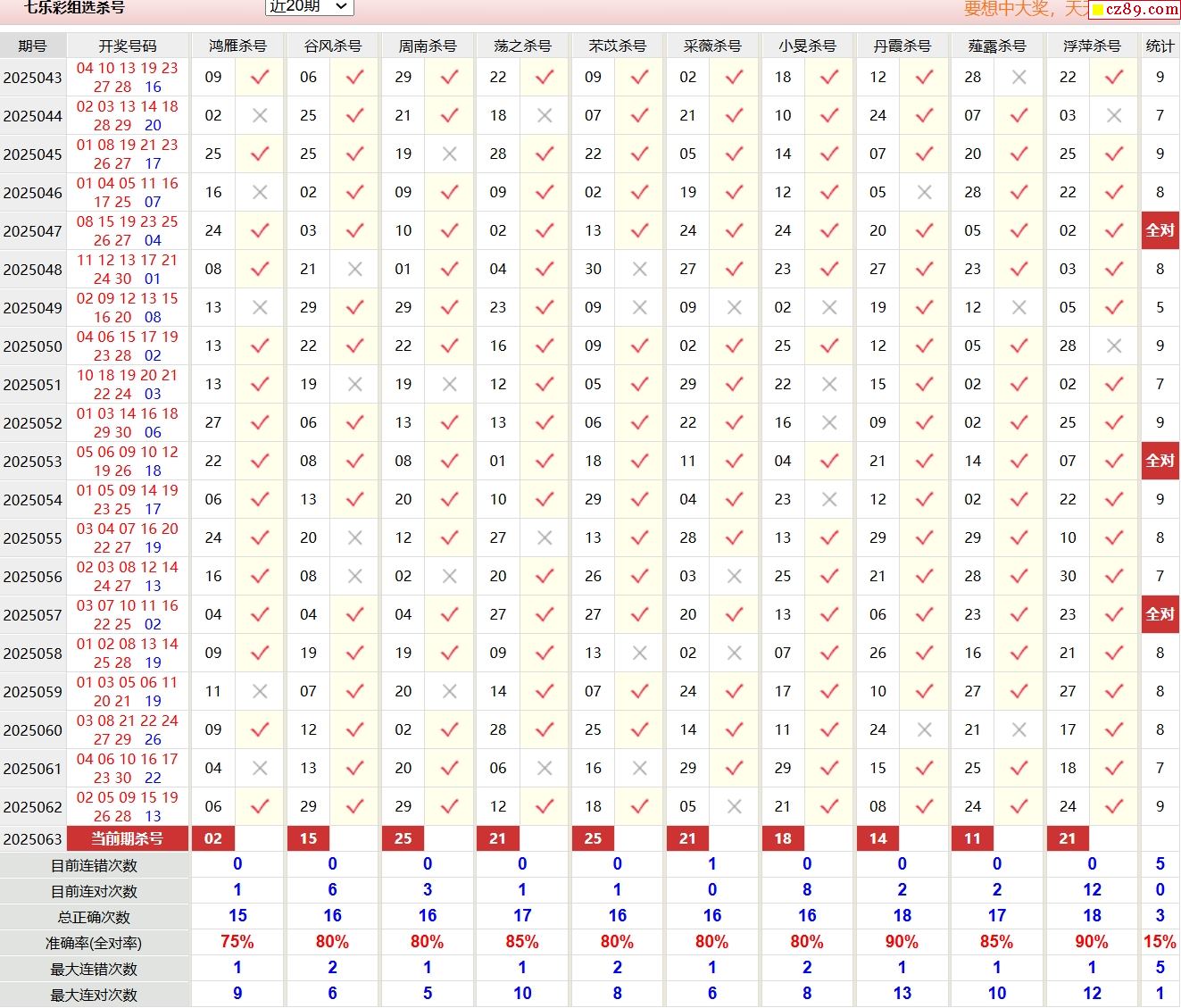
Task: Click the X mark for 荡之杀号 in row 2025044
Action: pyautogui.click(x=545, y=116)
